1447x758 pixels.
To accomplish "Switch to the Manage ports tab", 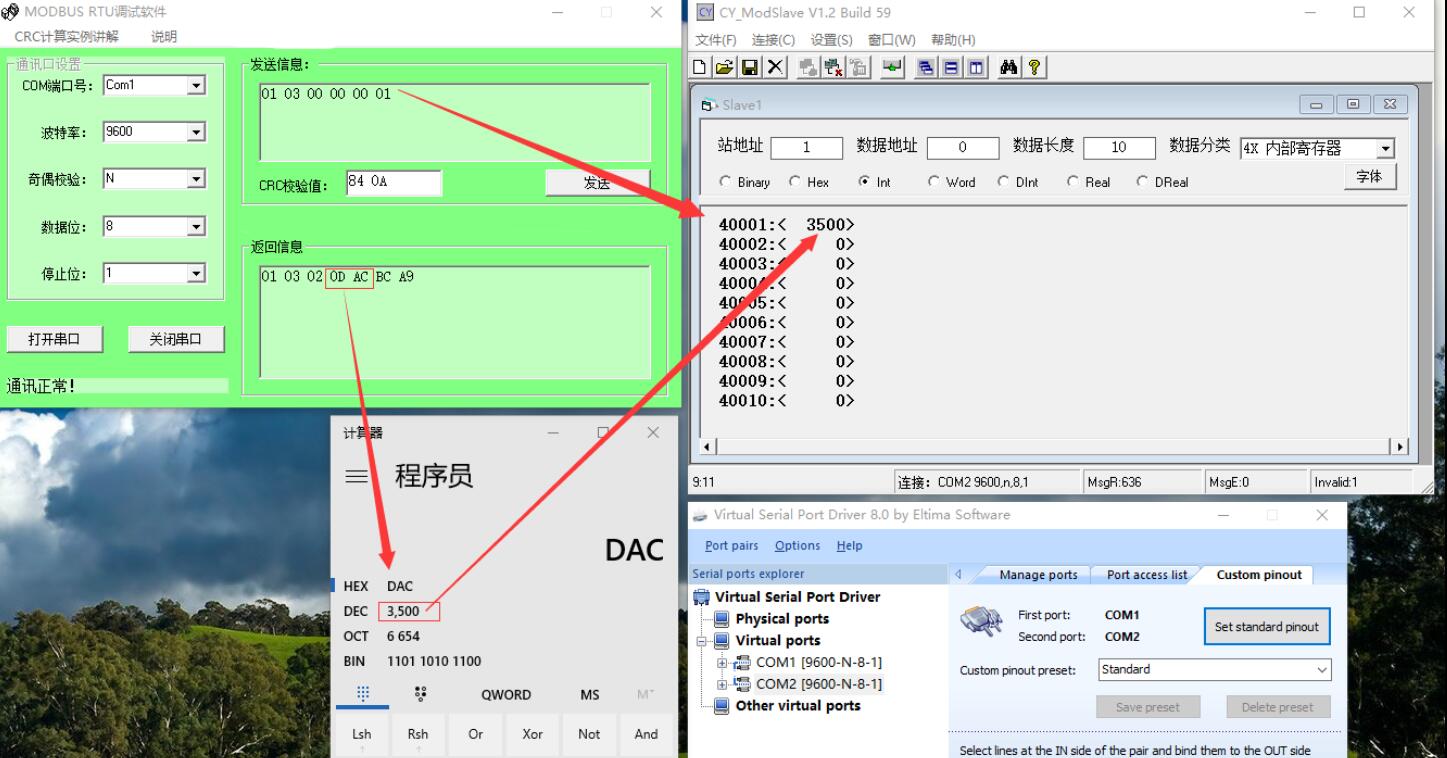I will point(1037,575).
